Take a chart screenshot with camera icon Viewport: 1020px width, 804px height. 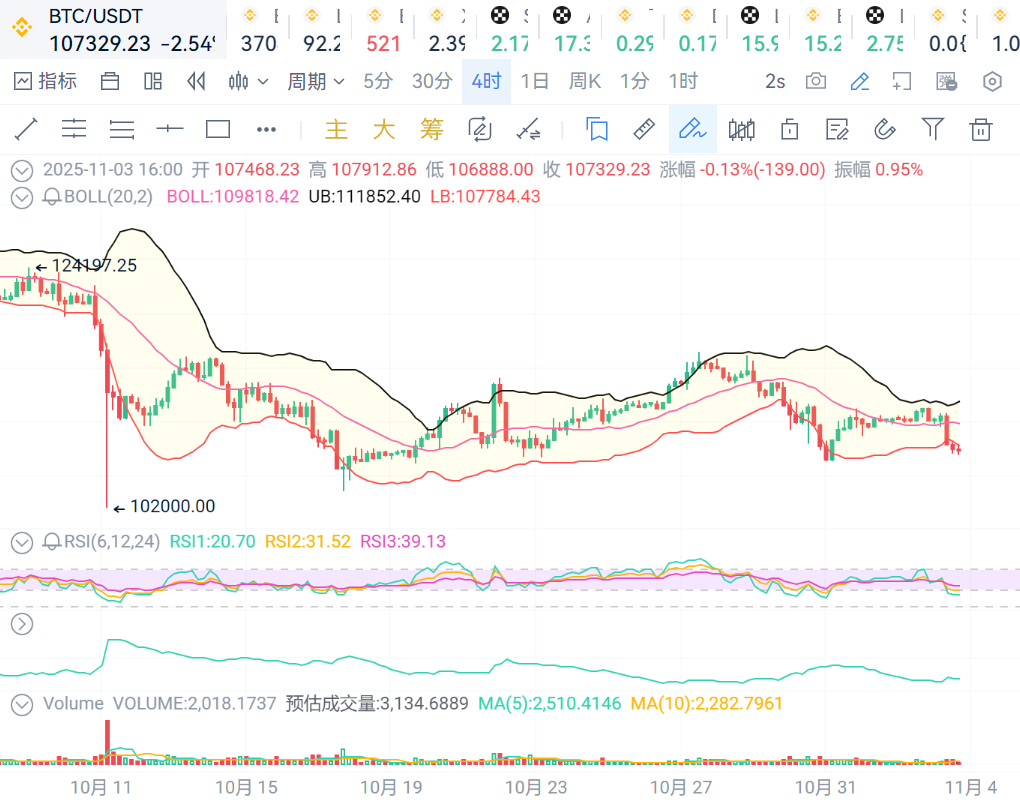[x=816, y=81]
